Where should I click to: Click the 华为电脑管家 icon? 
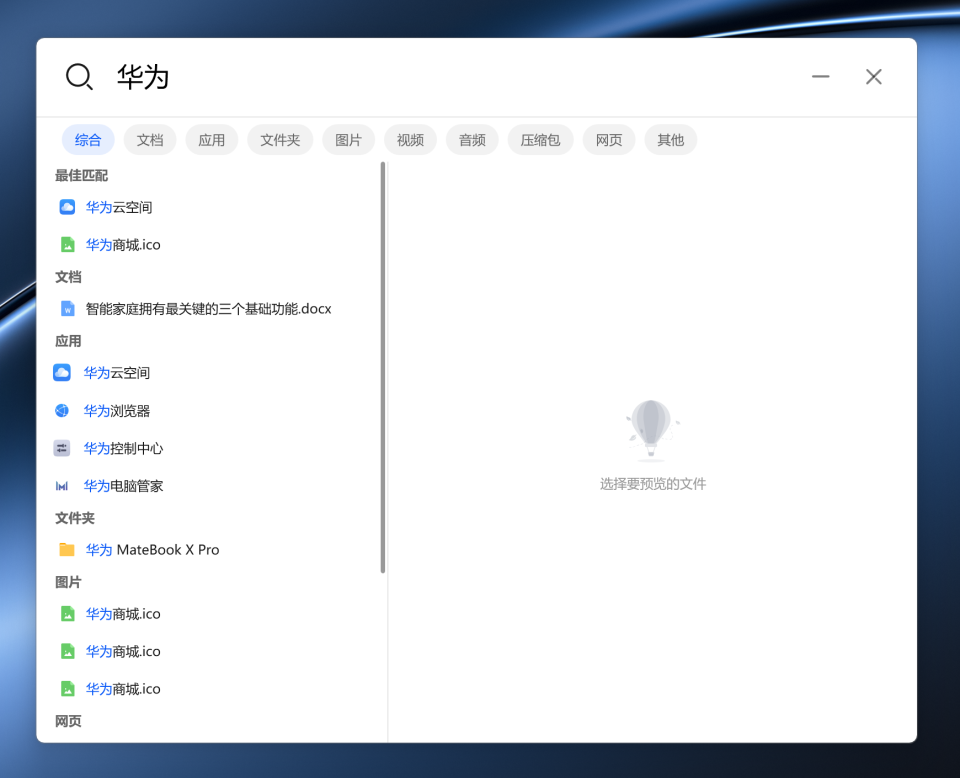pos(62,486)
